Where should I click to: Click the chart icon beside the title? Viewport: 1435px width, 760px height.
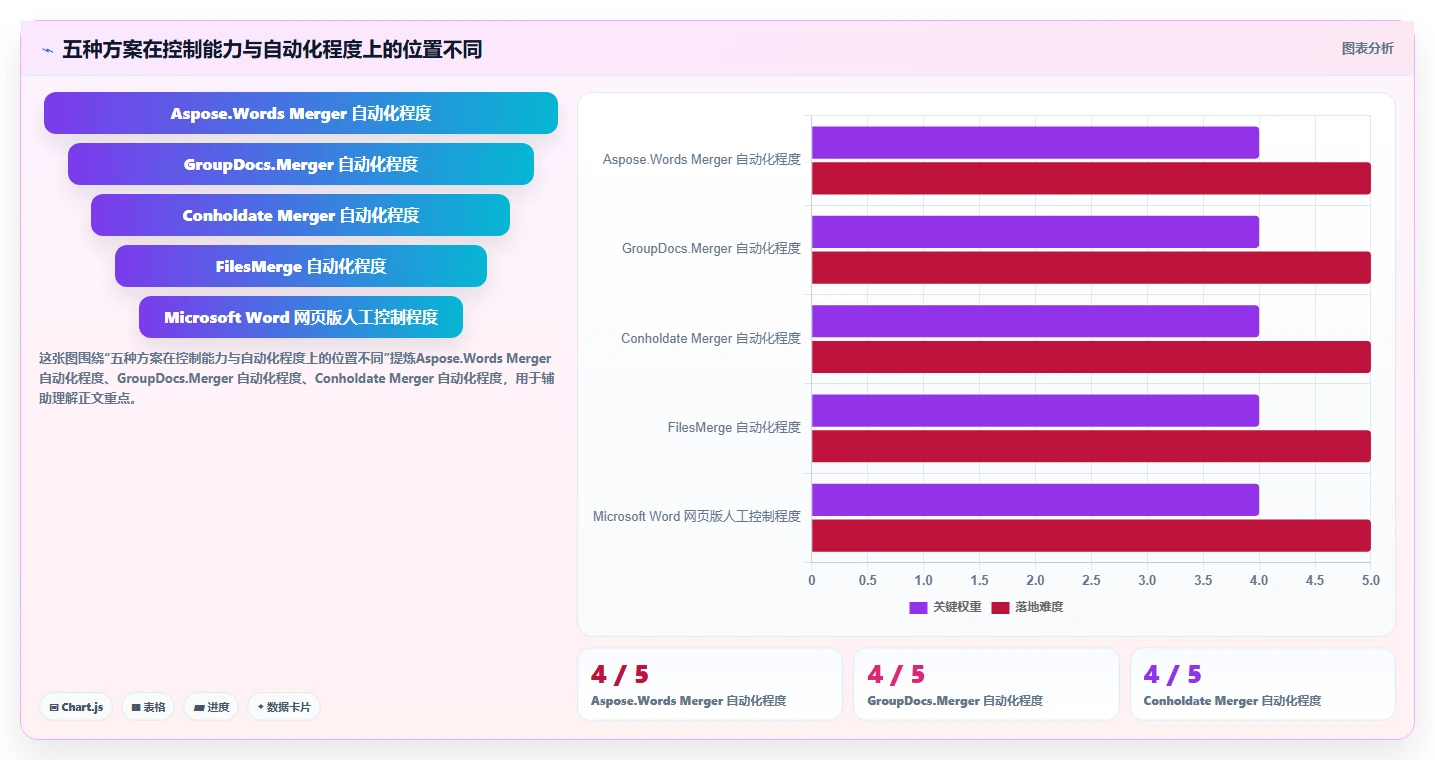47,50
